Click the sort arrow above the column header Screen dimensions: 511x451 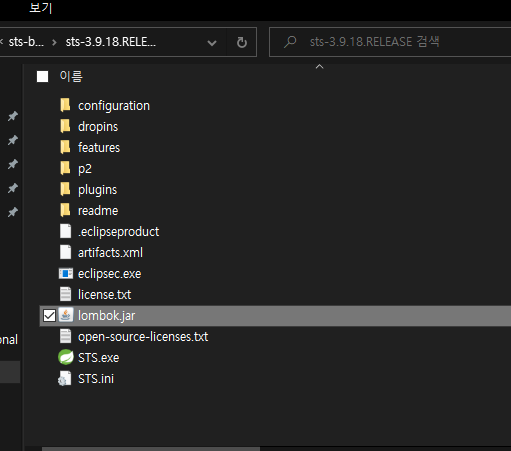(319, 67)
